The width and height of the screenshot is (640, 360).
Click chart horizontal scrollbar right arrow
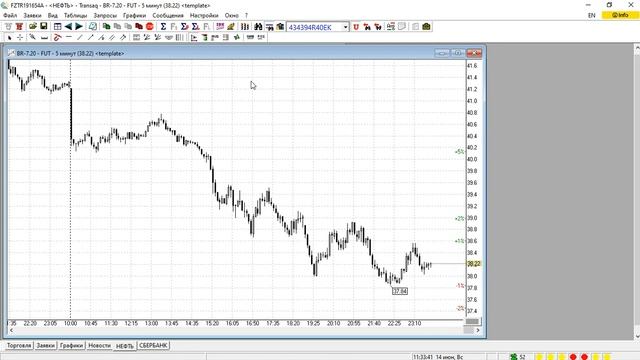(x=478, y=330)
